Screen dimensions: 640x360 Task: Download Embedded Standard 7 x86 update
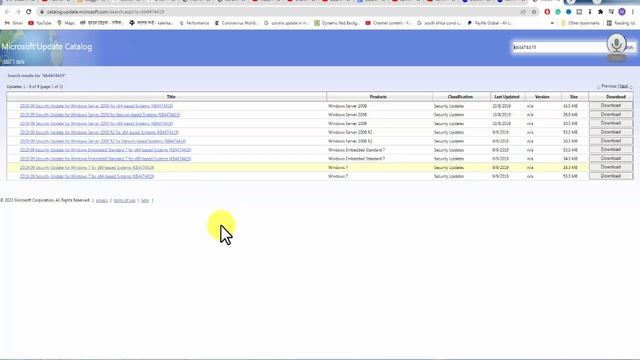[x=611, y=158]
